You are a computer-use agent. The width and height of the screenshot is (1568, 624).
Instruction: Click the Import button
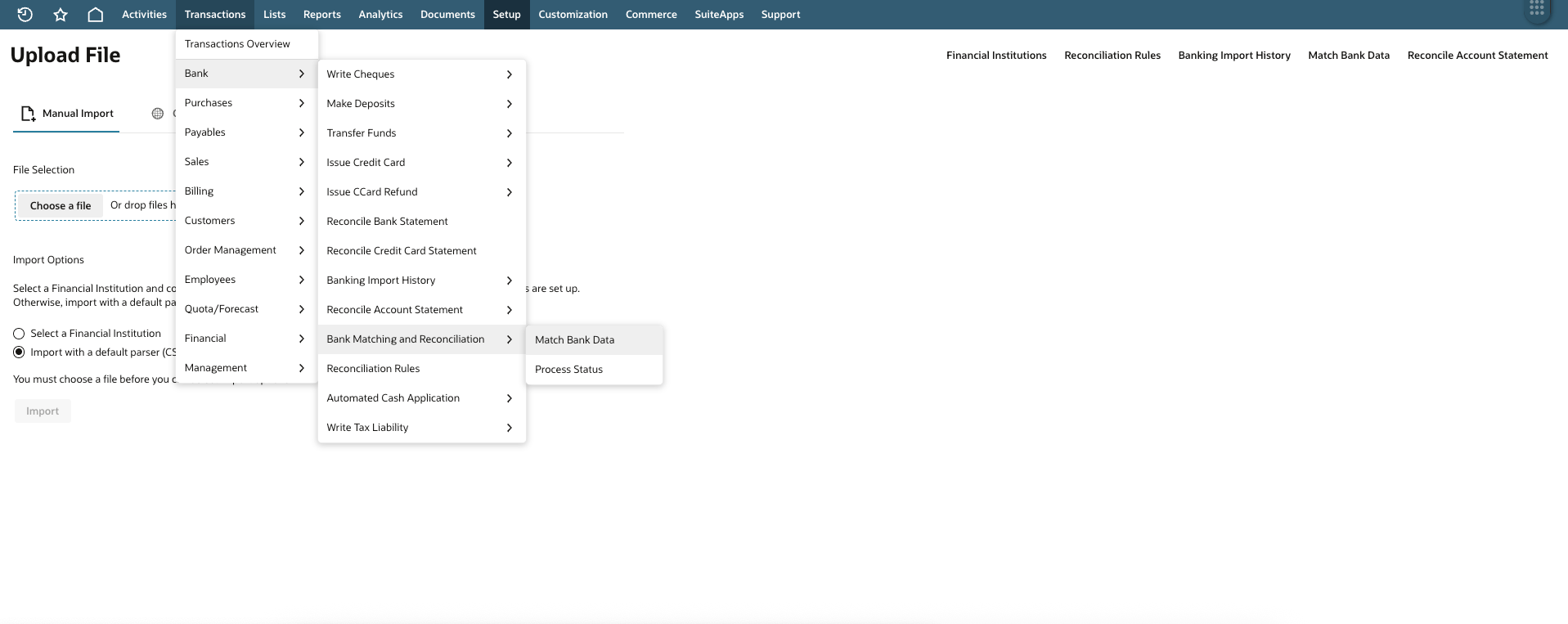click(43, 411)
